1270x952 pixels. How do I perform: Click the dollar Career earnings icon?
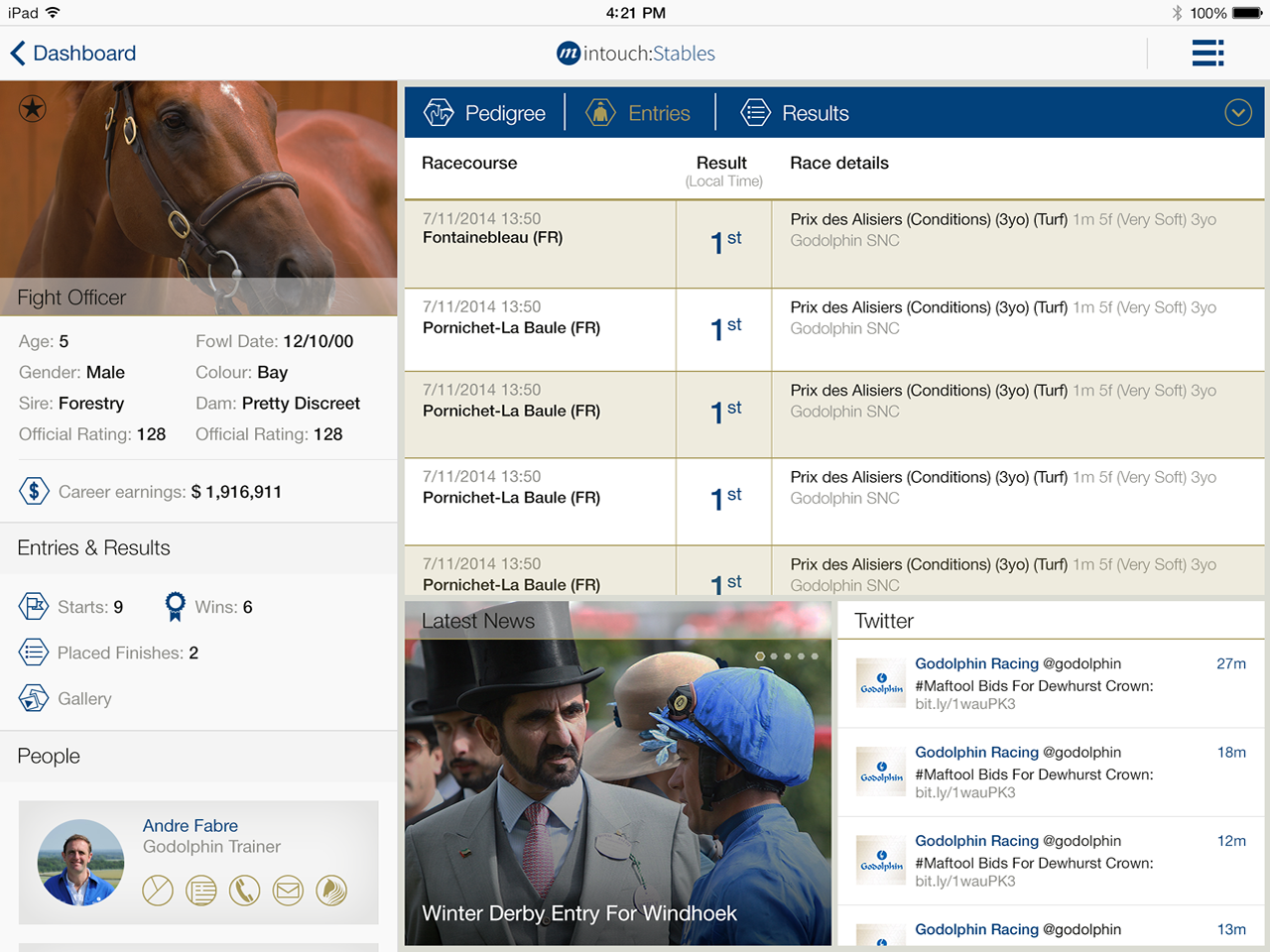click(x=34, y=491)
